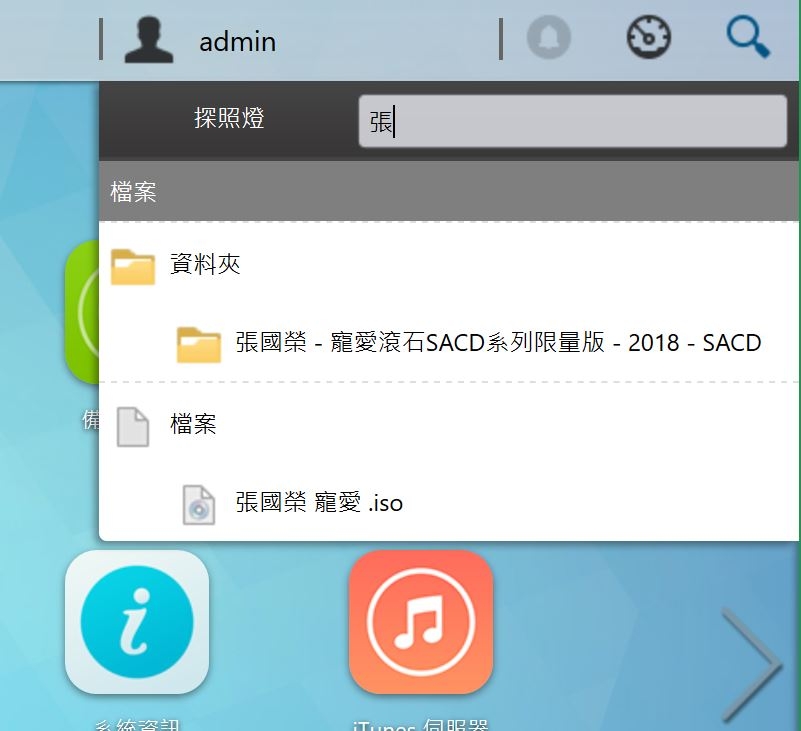Go to next desktop page arrow
Image resolution: width=801 pixels, height=731 pixels.
[x=752, y=665]
